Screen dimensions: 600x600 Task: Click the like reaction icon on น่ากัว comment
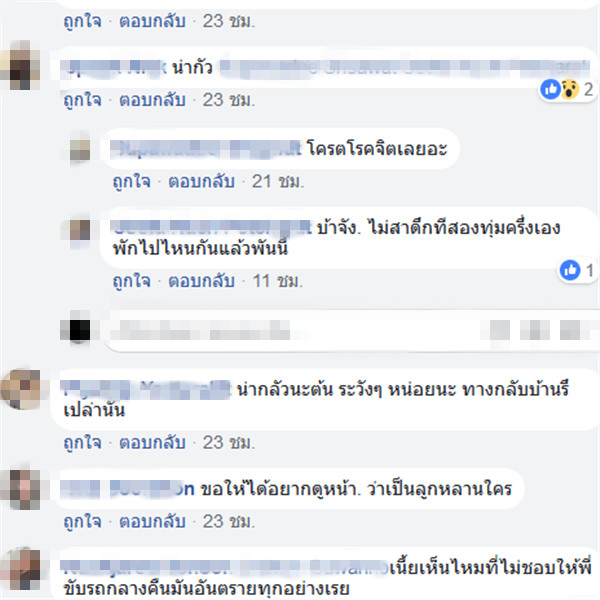(551, 89)
